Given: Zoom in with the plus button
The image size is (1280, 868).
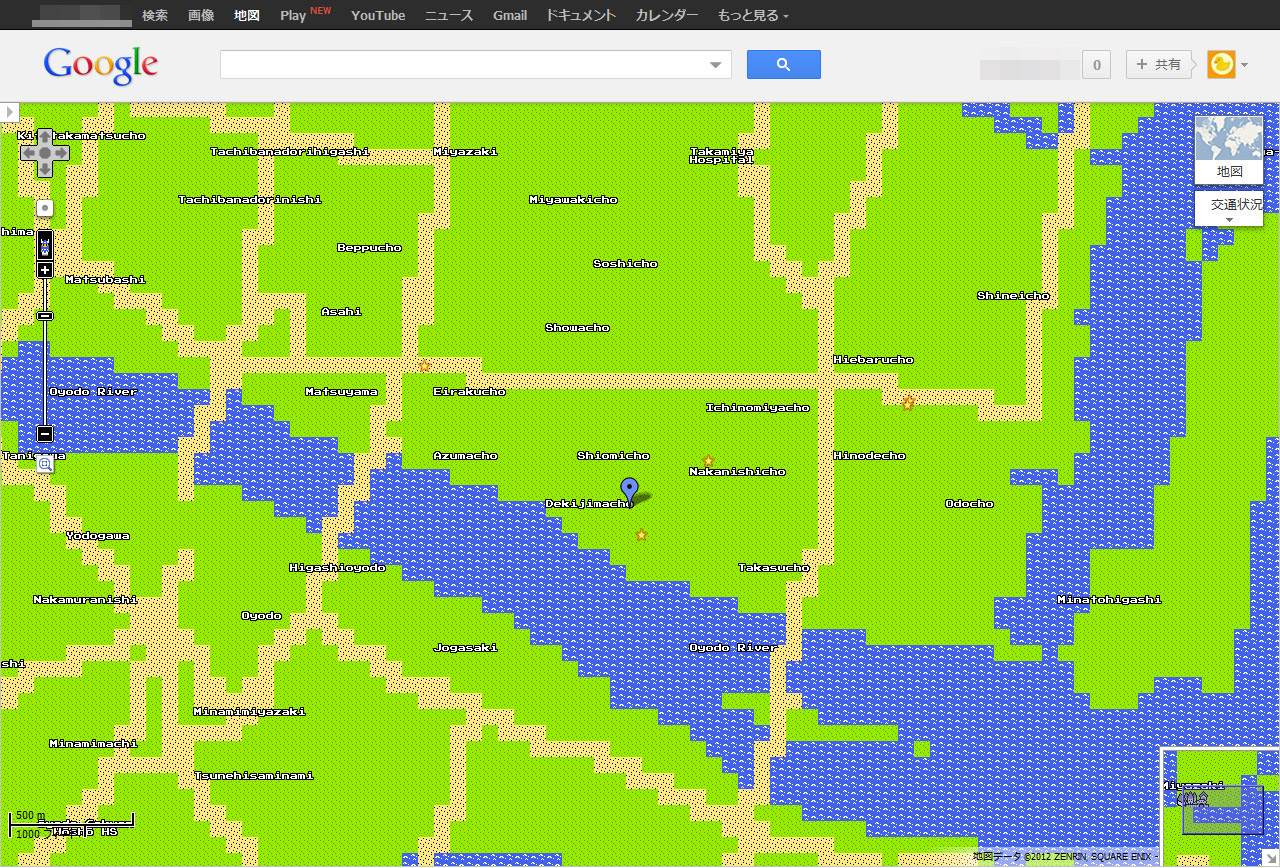Looking at the screenshot, I should pos(45,270).
